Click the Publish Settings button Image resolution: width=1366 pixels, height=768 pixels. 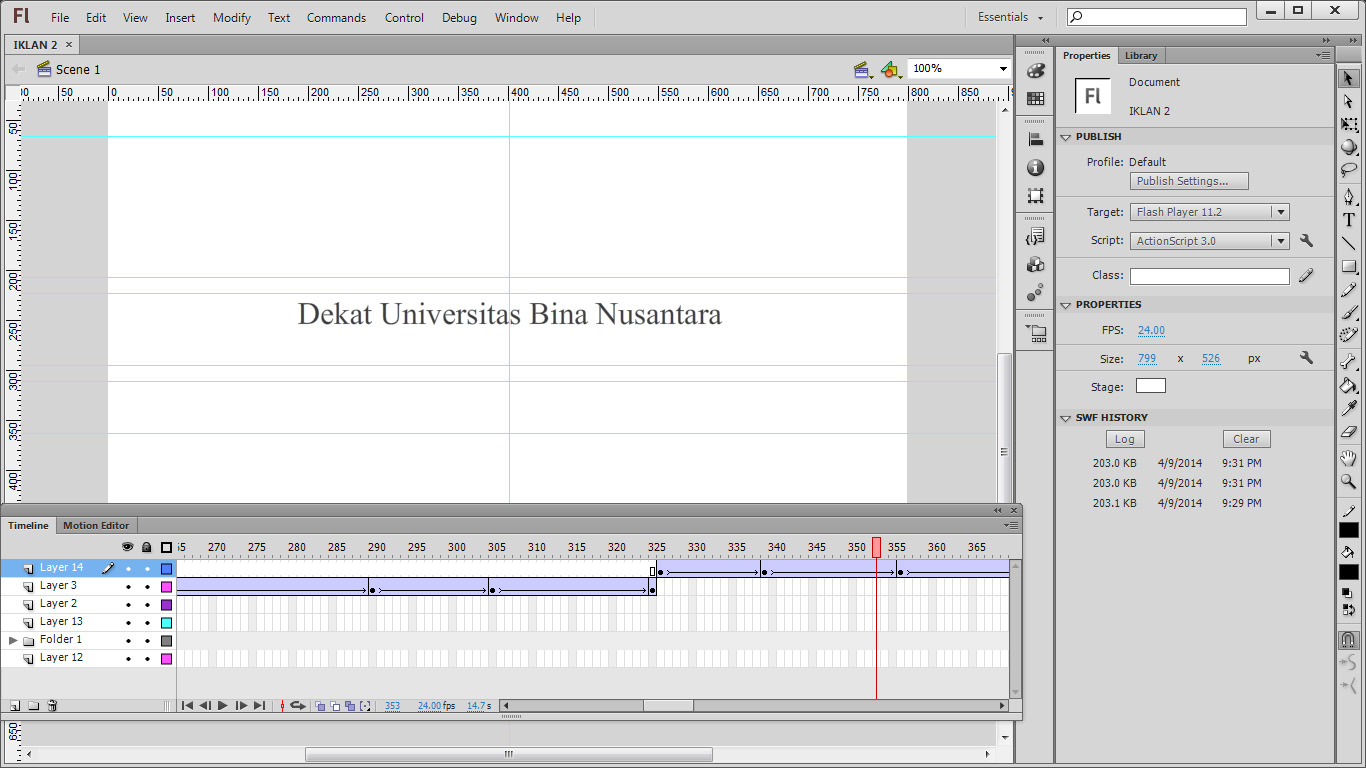tap(1189, 181)
